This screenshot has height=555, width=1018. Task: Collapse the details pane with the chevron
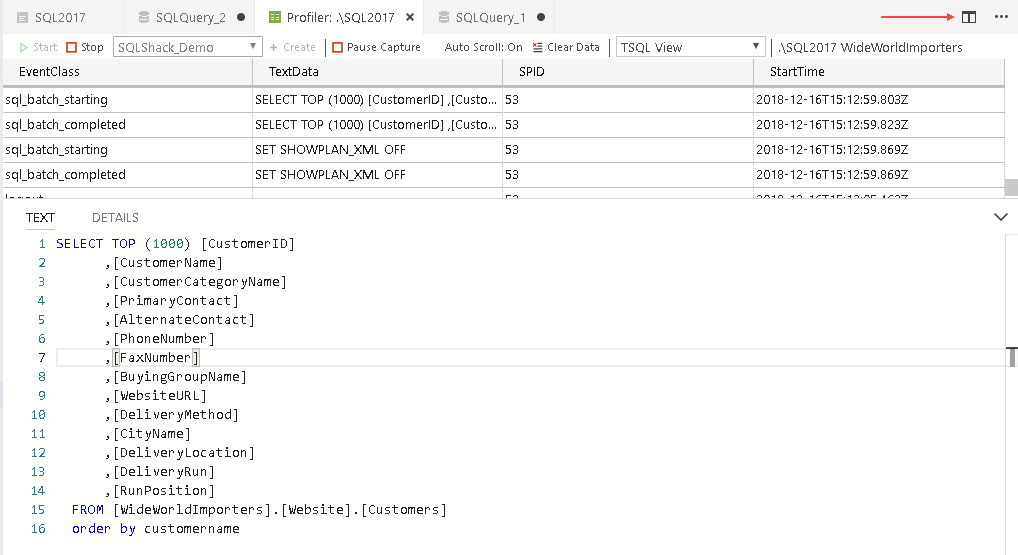tap(1001, 217)
